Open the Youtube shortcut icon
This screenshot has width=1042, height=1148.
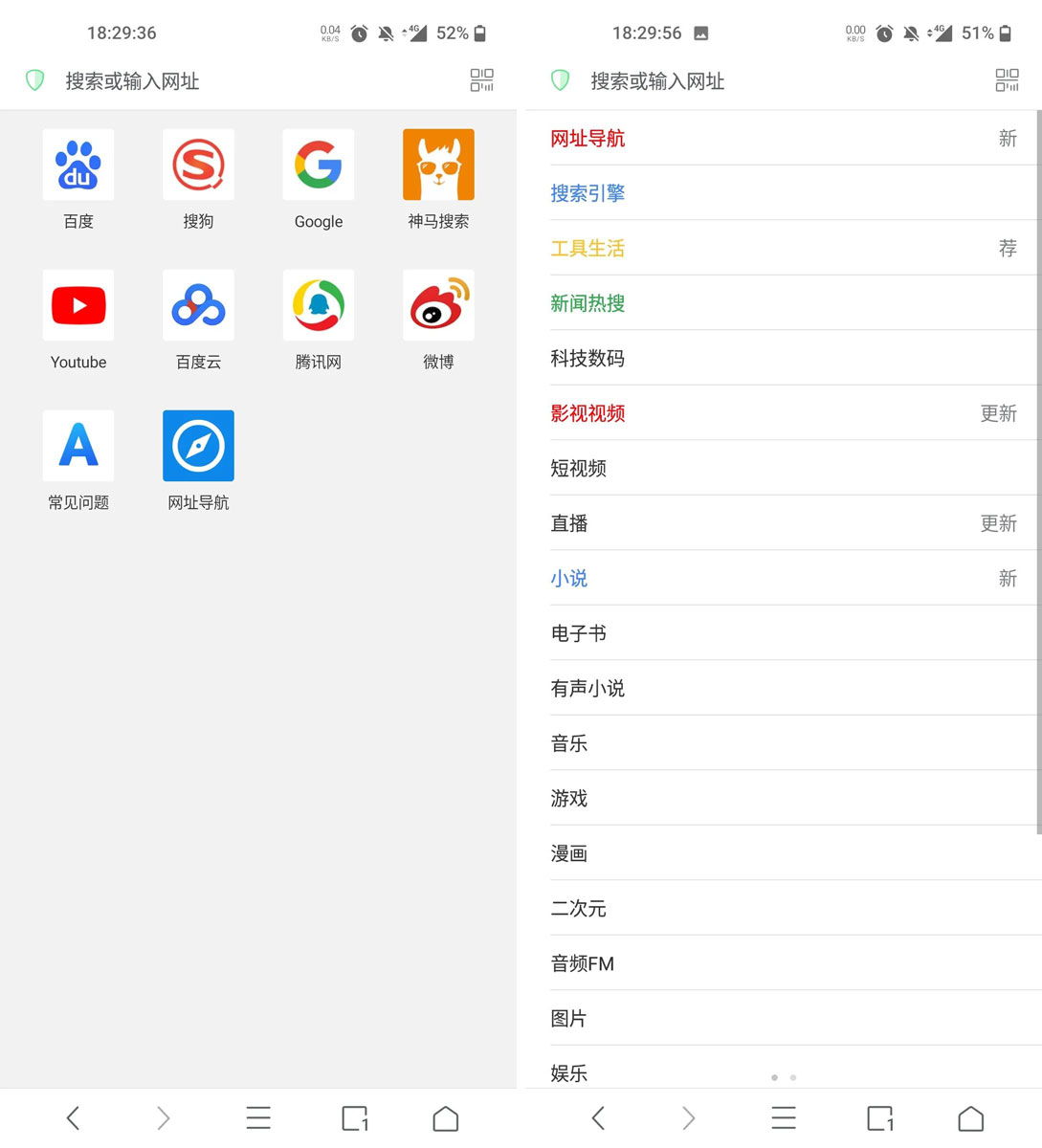[78, 305]
